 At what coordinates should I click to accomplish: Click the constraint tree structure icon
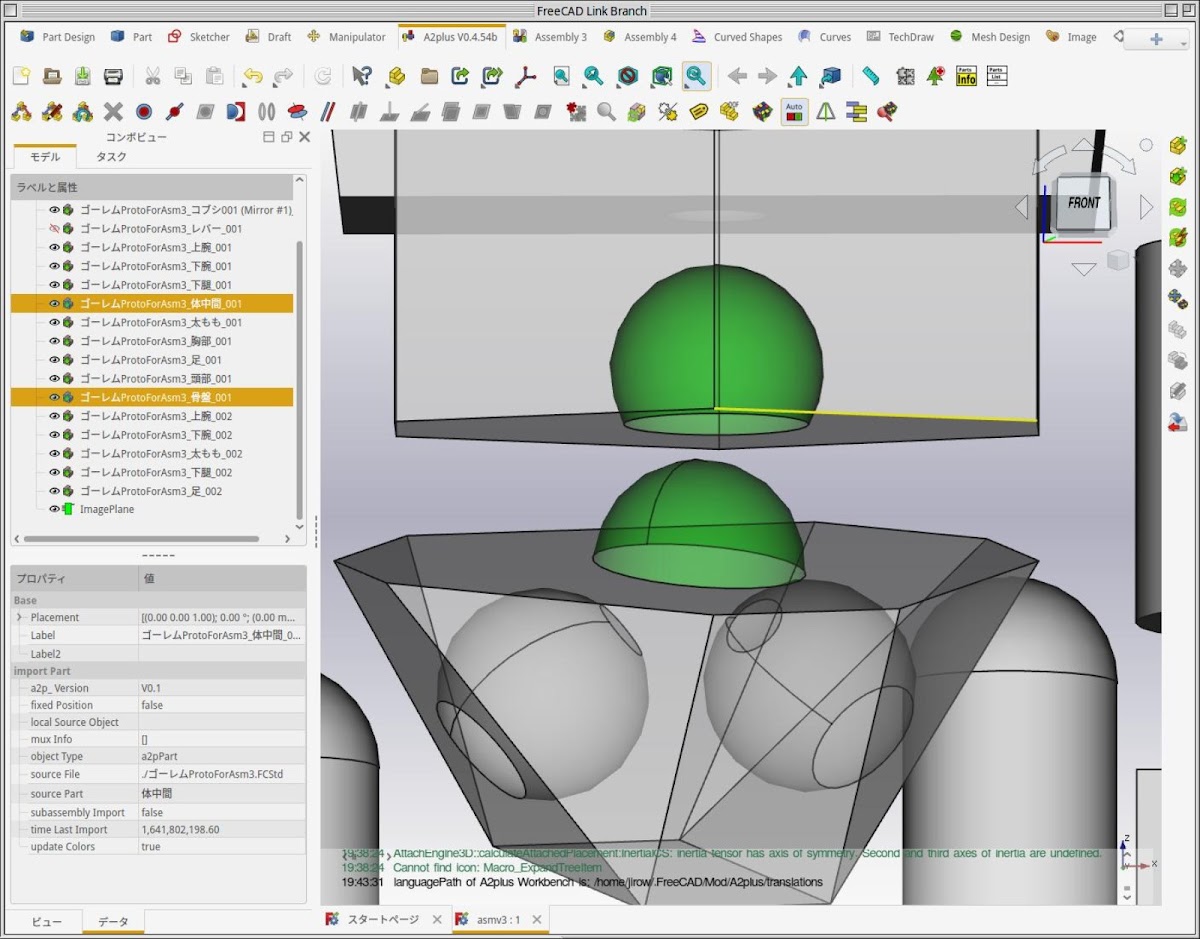pyautogui.click(x=856, y=111)
